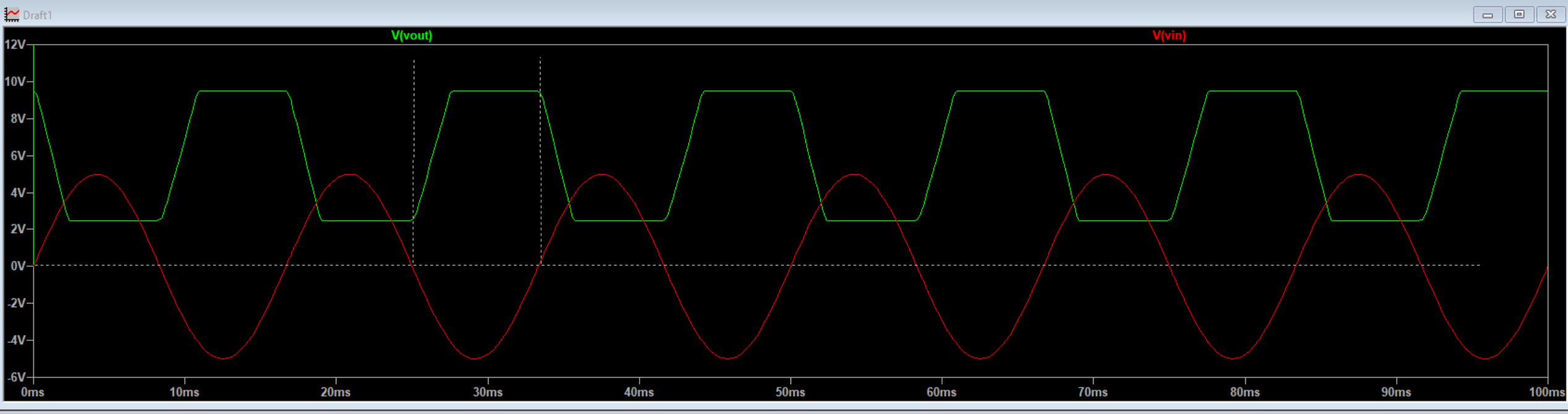Close the Draft1 waveform window
Viewport: 1568px width, 414px height.
point(1551,14)
